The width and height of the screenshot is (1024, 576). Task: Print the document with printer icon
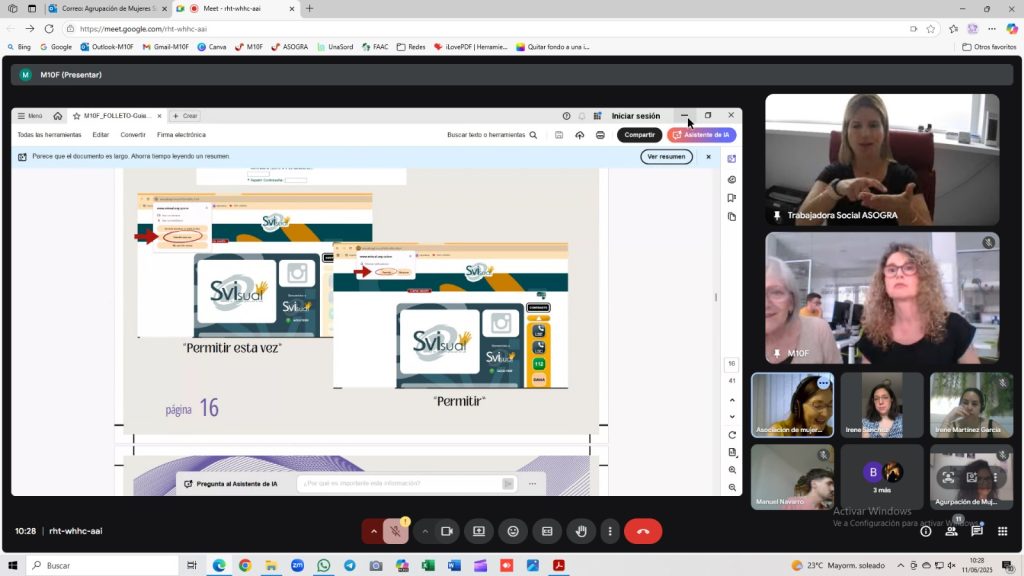click(x=600, y=135)
